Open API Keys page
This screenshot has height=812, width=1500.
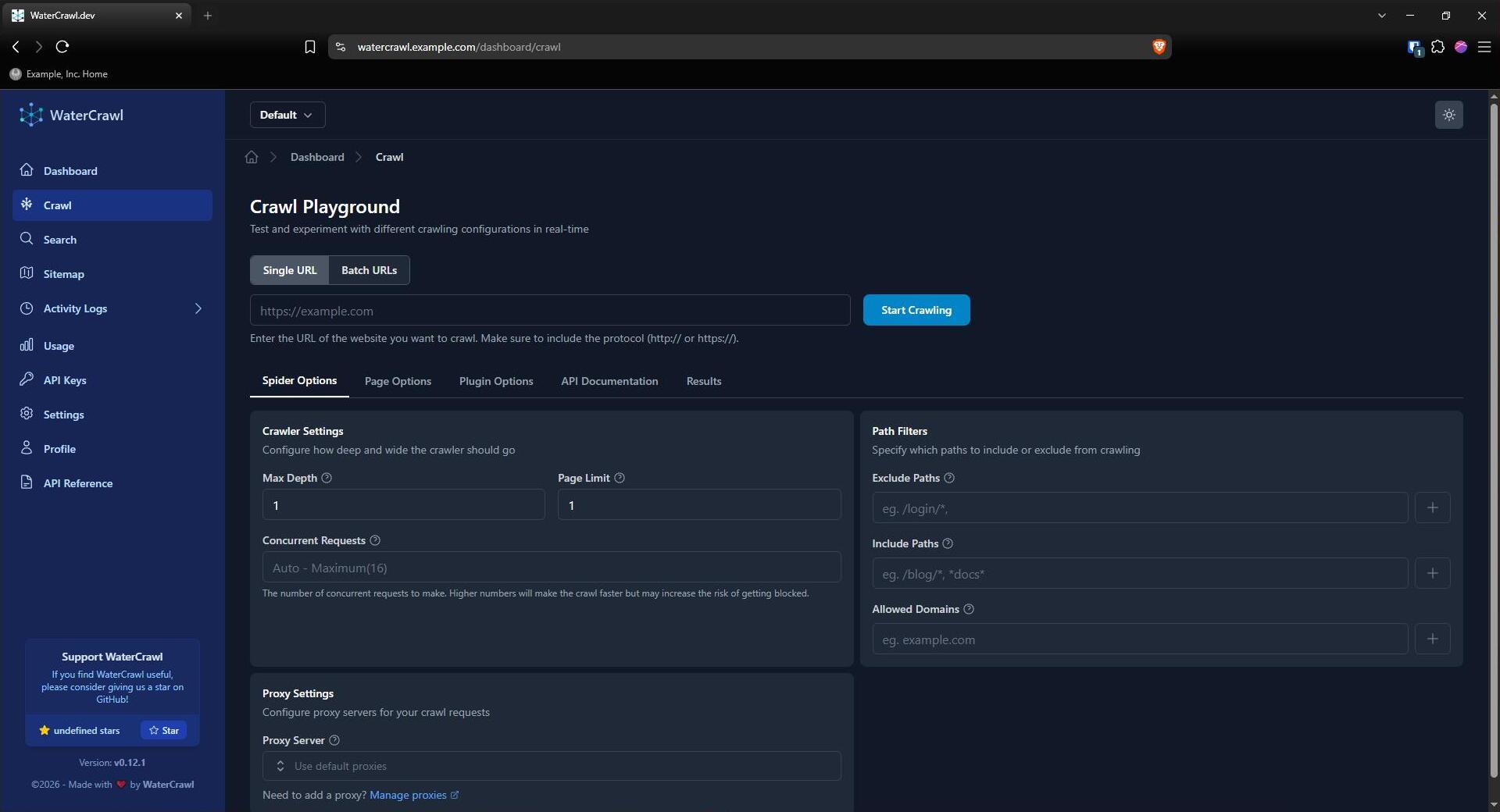pyautogui.click(x=112, y=380)
